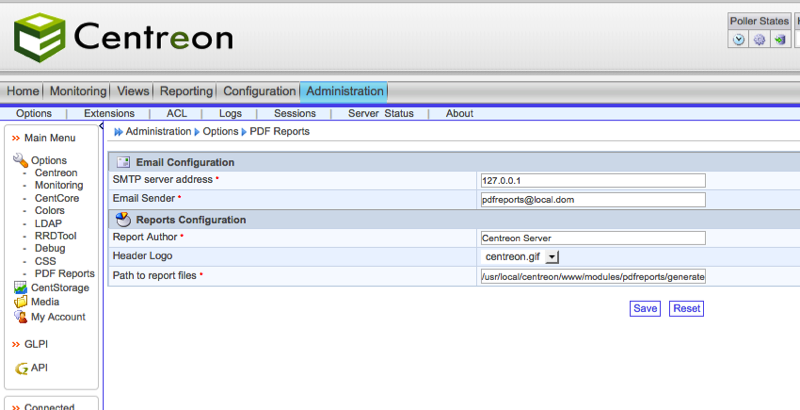
Task: Click the Save button
Action: [x=645, y=308]
